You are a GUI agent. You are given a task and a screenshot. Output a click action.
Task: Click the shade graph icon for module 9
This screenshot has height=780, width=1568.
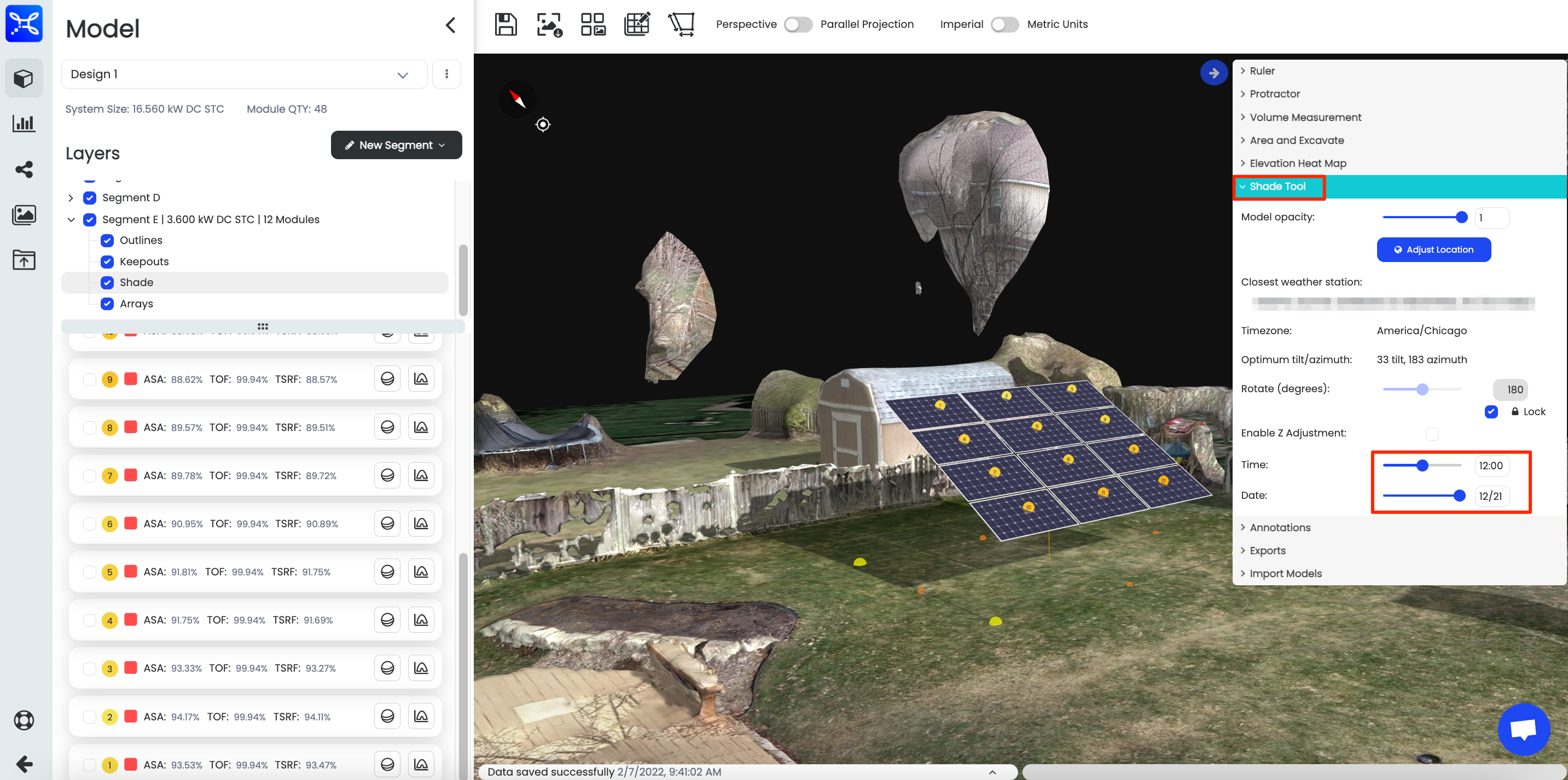click(x=421, y=379)
